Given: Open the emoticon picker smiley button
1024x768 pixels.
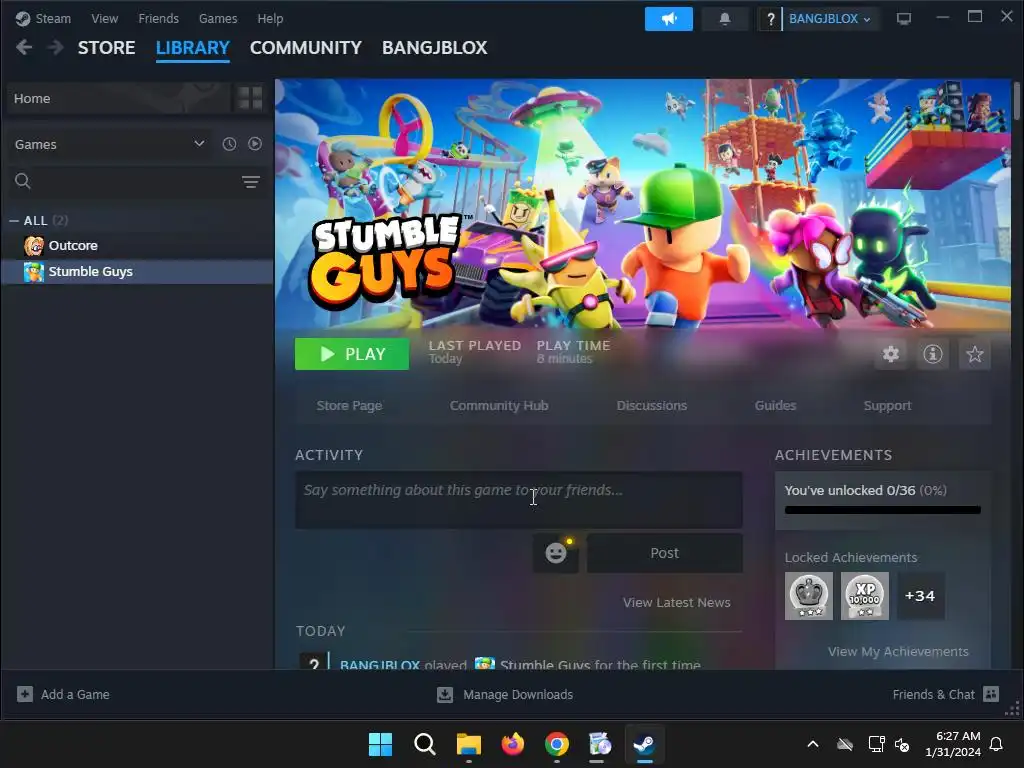Looking at the screenshot, I should pyautogui.click(x=556, y=553).
